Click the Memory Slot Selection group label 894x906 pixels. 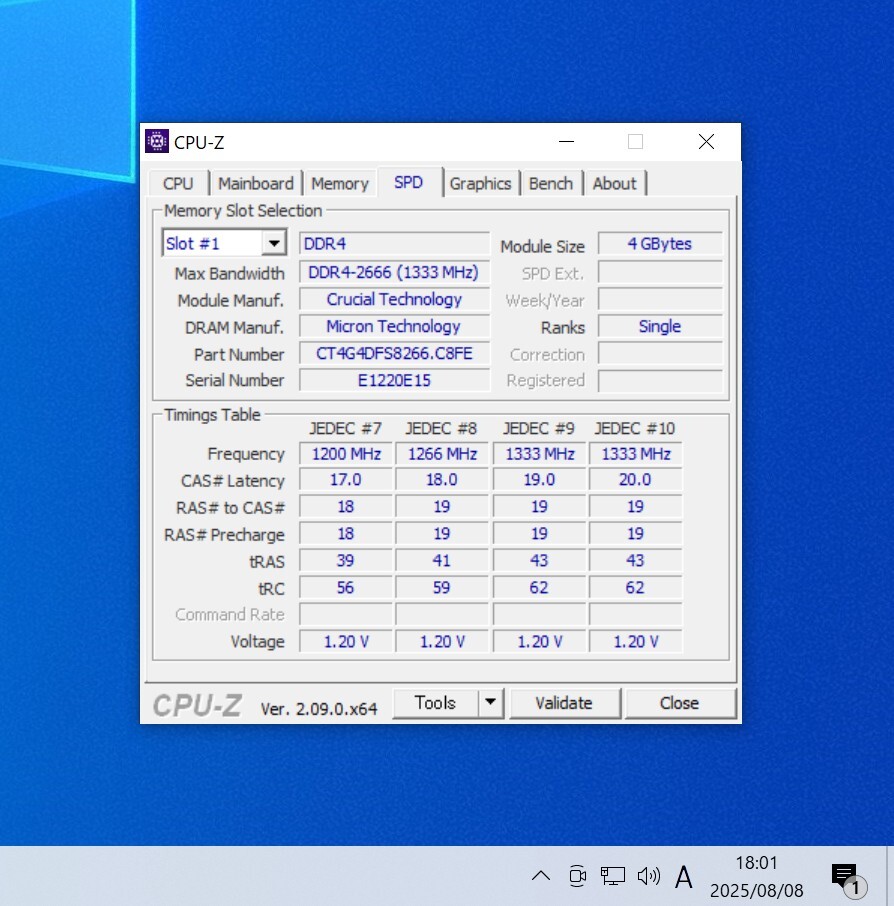pyautogui.click(x=243, y=211)
